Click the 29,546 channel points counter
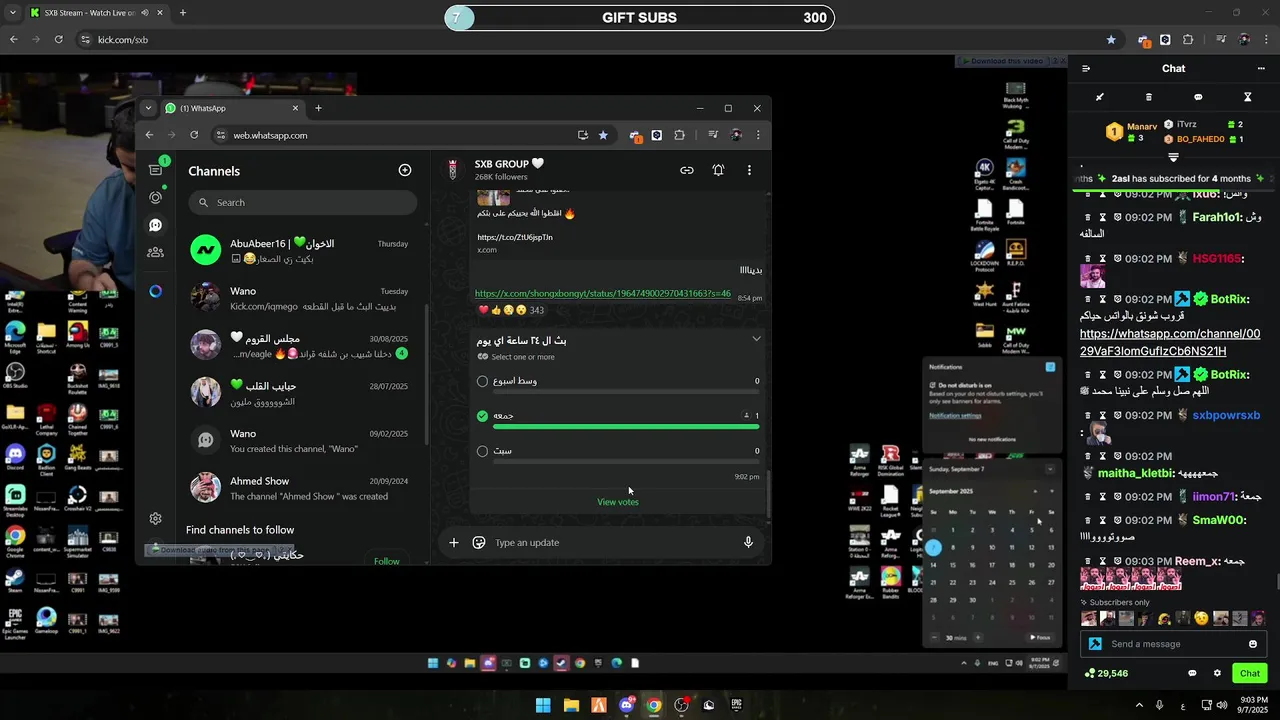The image size is (1280, 720). click(x=1106, y=673)
